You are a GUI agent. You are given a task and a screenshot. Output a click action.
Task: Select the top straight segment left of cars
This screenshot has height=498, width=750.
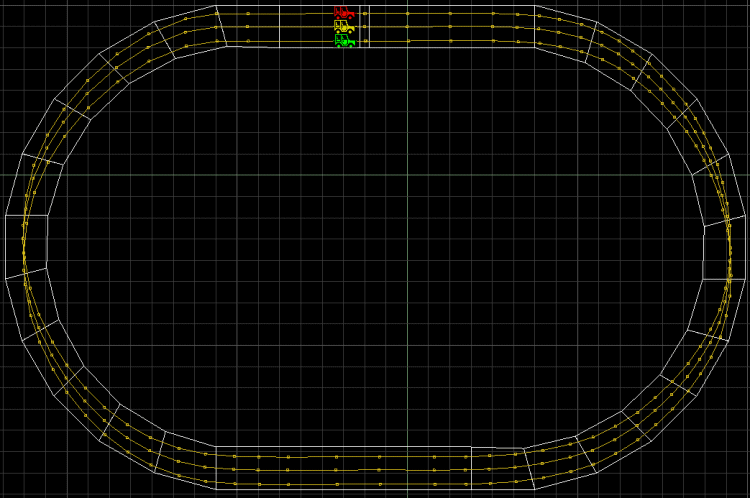[x=248, y=26]
